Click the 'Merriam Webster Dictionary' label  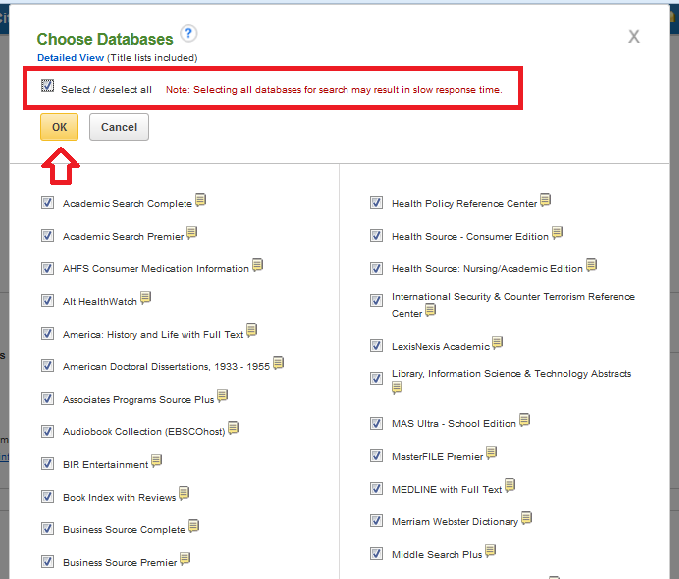[455, 521]
